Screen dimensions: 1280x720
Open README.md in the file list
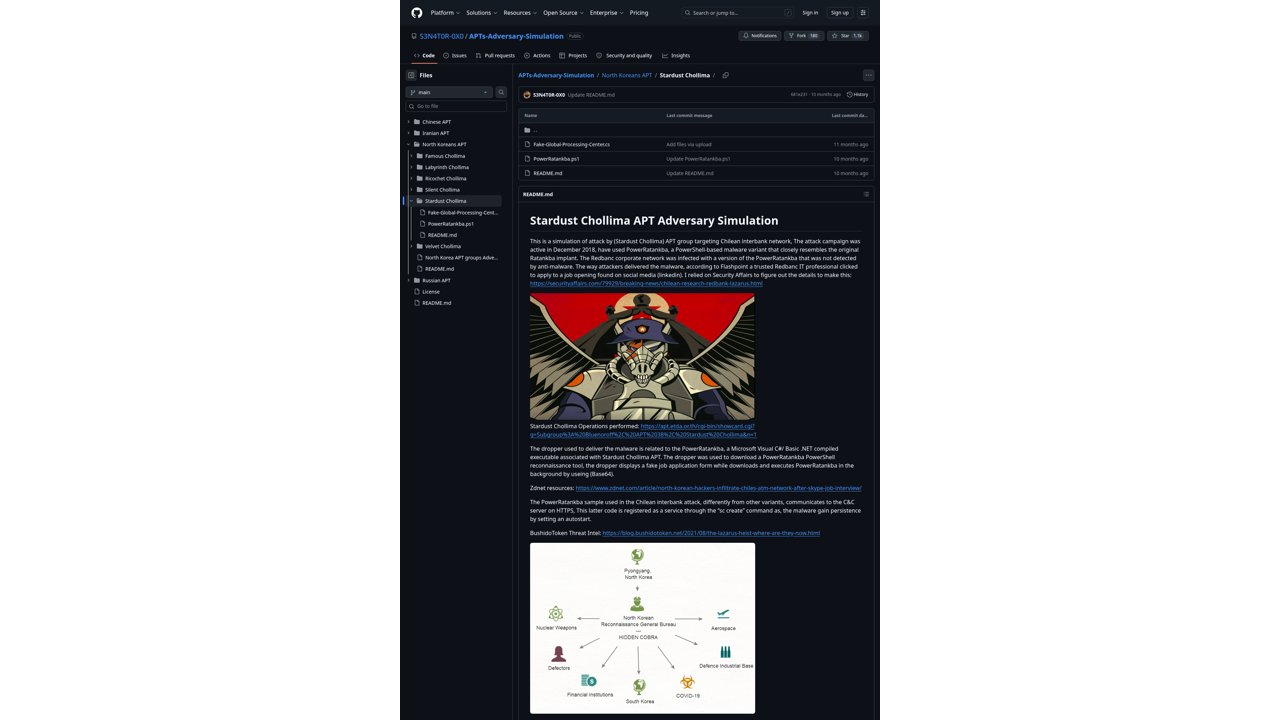coord(547,173)
